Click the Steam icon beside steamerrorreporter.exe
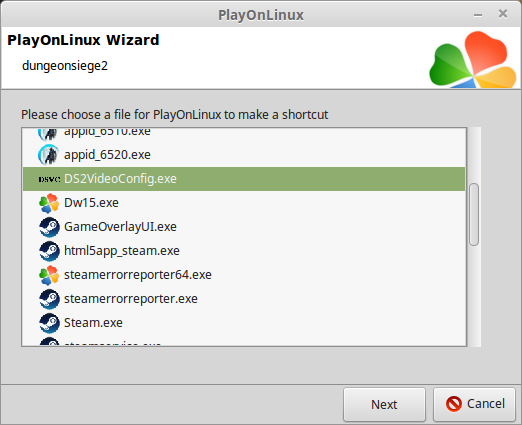The image size is (522, 425). point(49,299)
